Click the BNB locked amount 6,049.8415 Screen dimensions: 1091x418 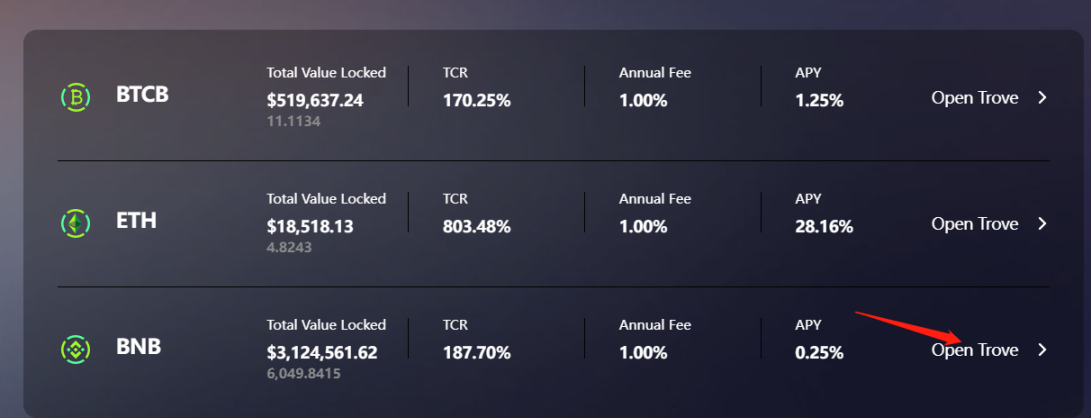(x=303, y=373)
